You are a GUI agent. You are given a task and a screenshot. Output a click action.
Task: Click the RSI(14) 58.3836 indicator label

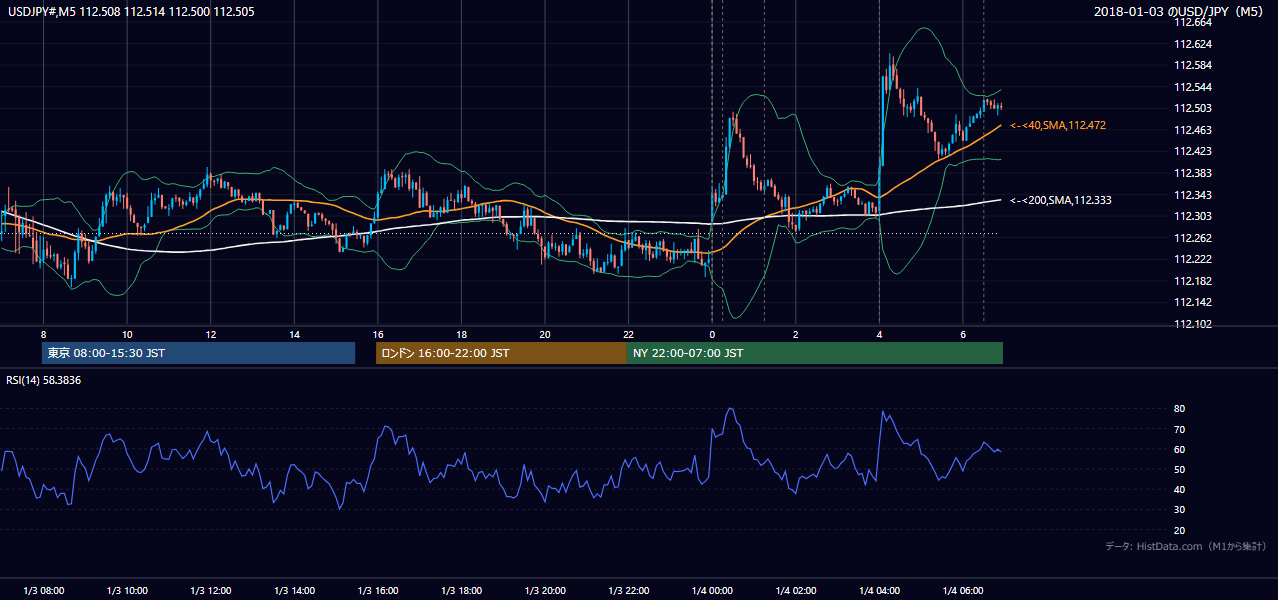pyautogui.click(x=43, y=380)
